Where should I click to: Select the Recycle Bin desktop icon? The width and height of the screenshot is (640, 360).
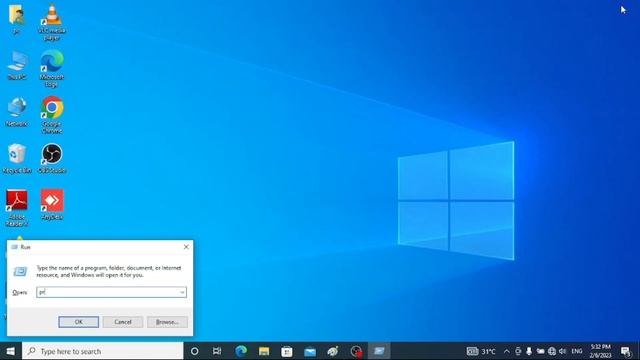click(17, 158)
